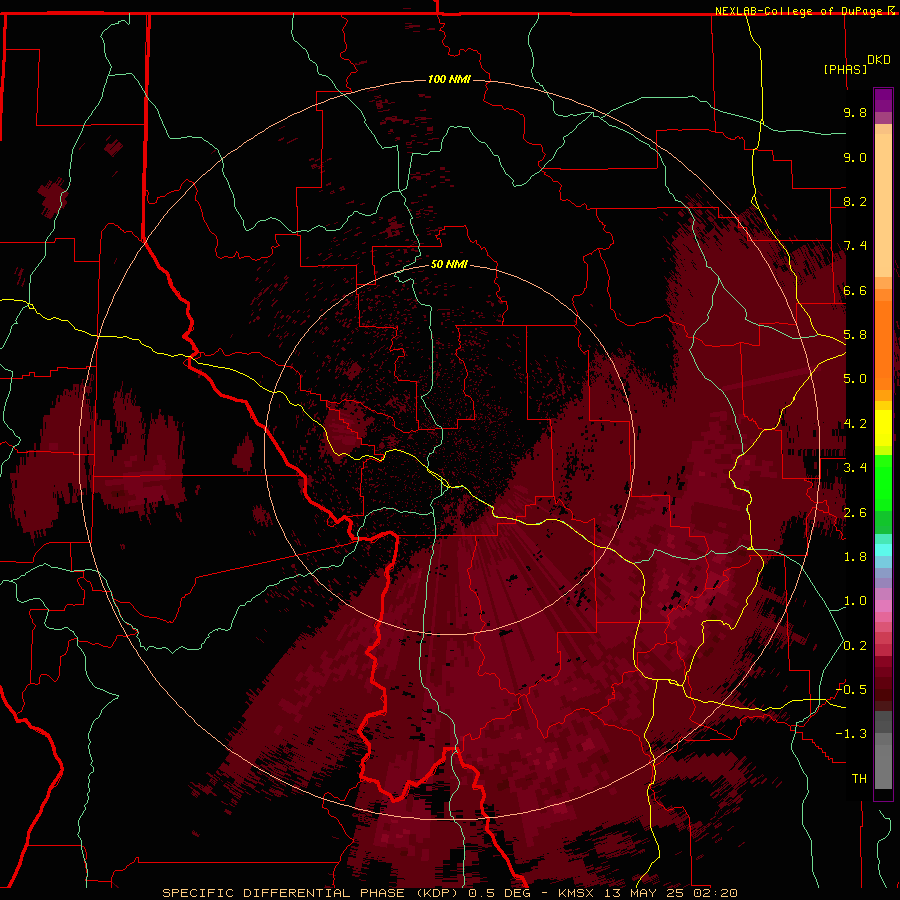Click the 9.0 scale value
The image size is (900, 900).
click(x=855, y=157)
